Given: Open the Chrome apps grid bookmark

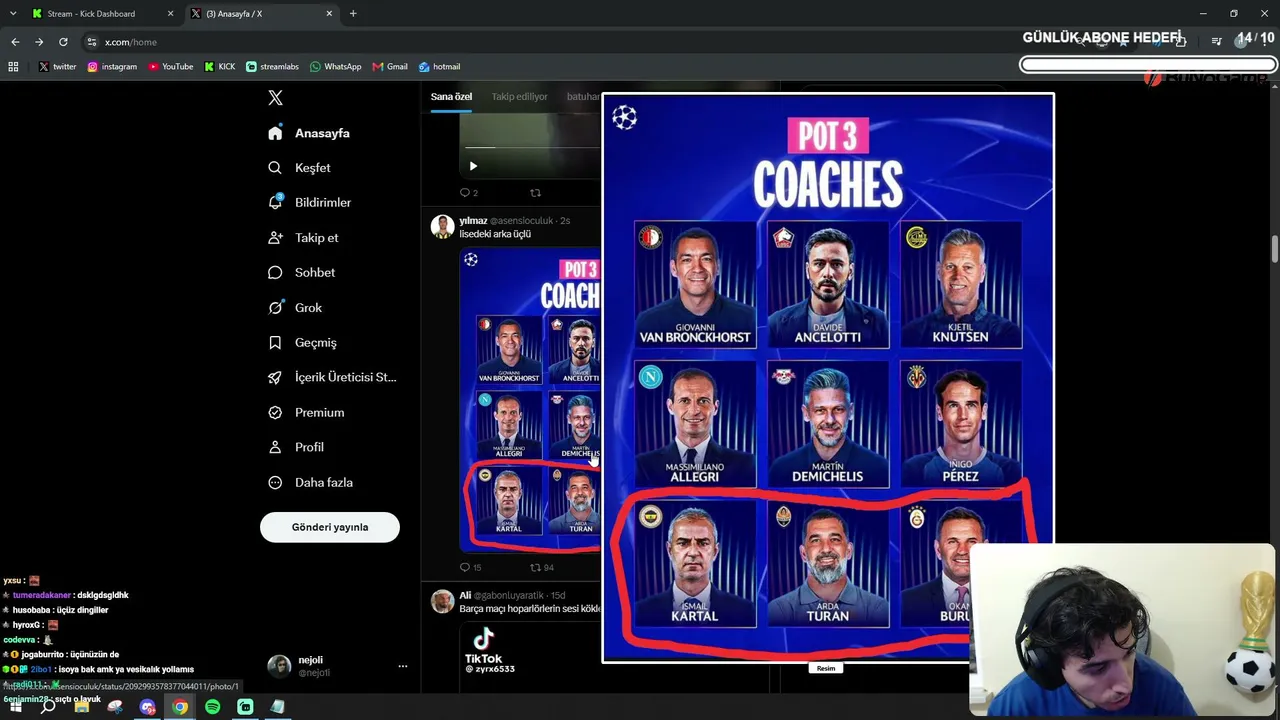Looking at the screenshot, I should click(x=13, y=67).
